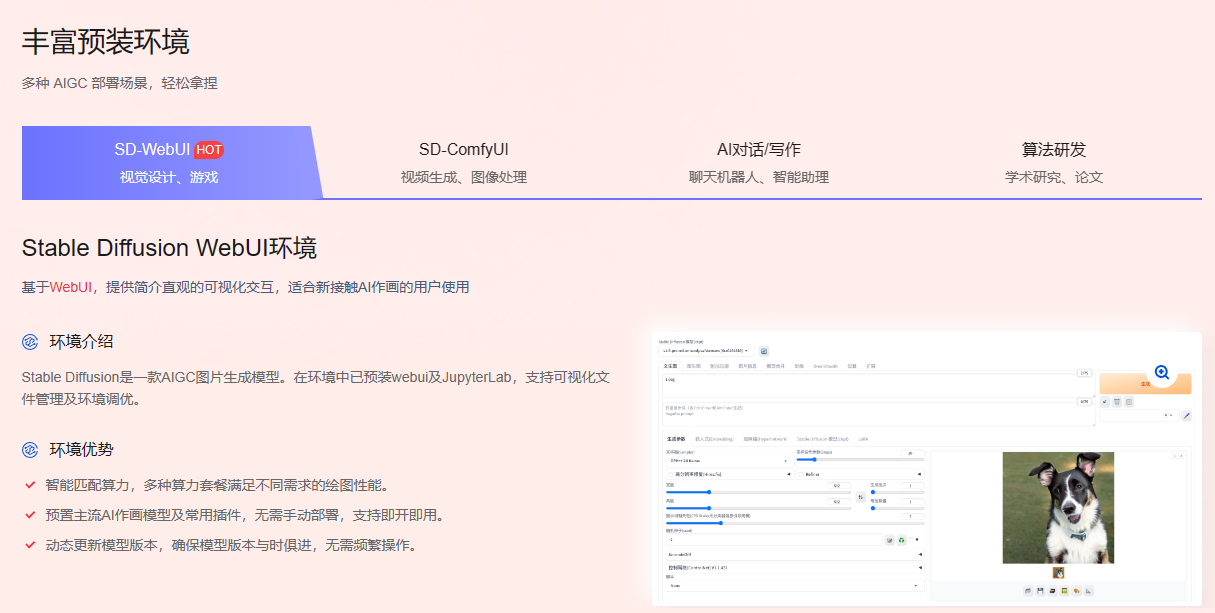
Task: Switch to the 图生图 tab
Action: (x=696, y=366)
